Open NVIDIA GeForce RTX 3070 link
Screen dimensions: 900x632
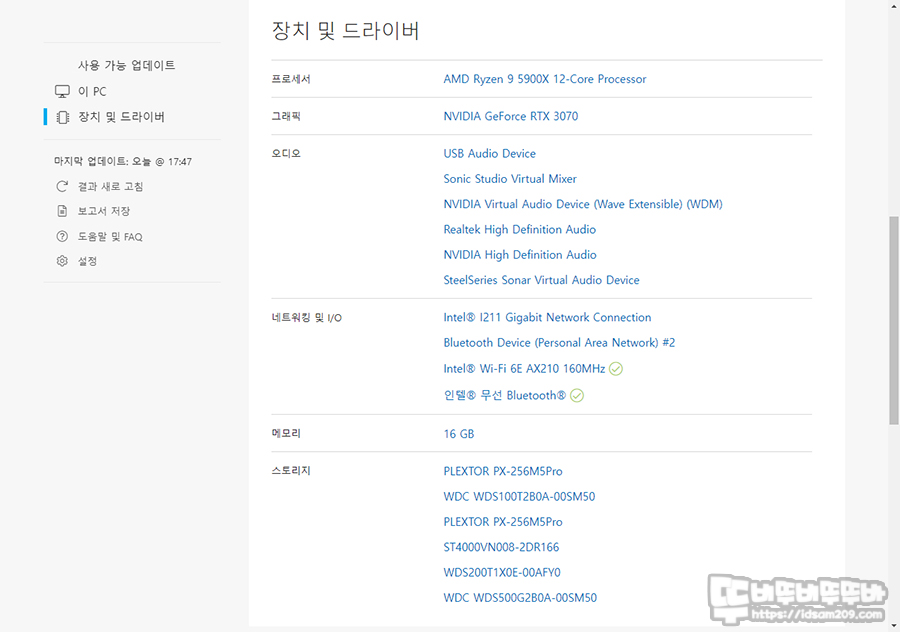point(511,116)
